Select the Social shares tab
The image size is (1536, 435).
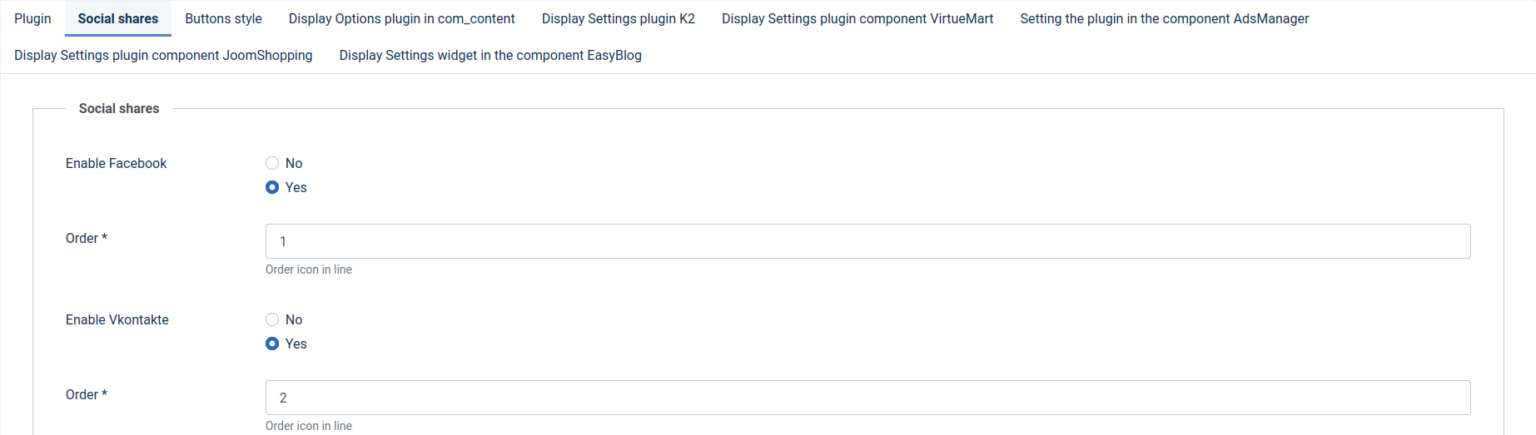point(118,19)
